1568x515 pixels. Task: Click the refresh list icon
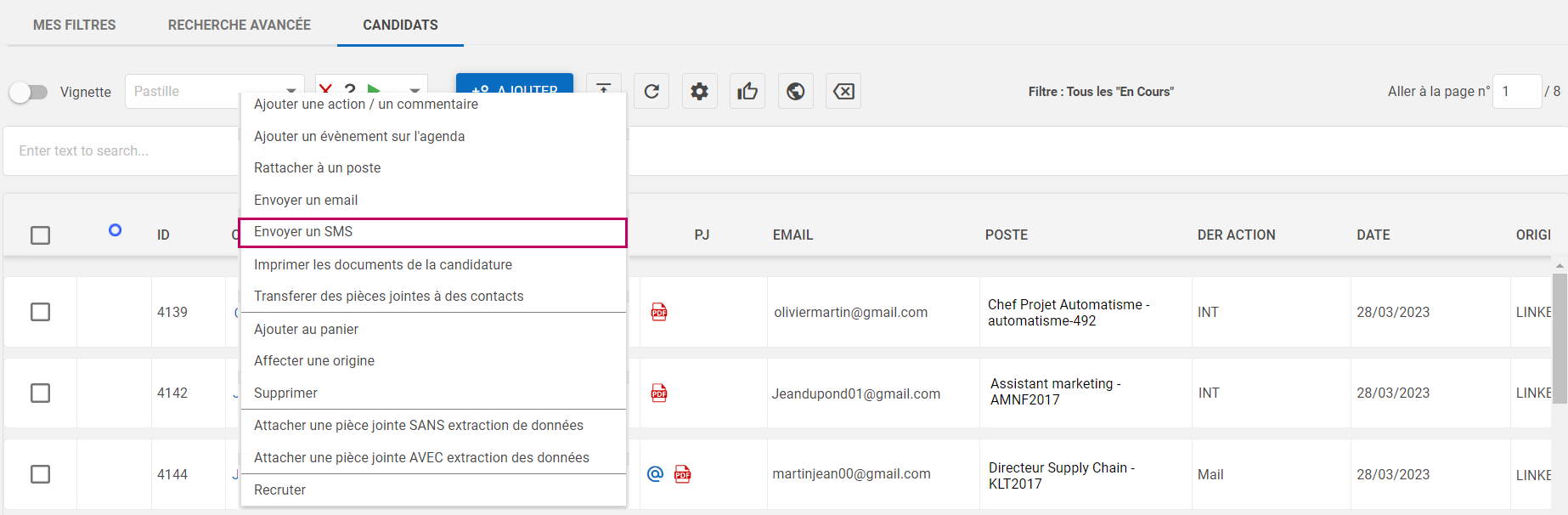651,91
